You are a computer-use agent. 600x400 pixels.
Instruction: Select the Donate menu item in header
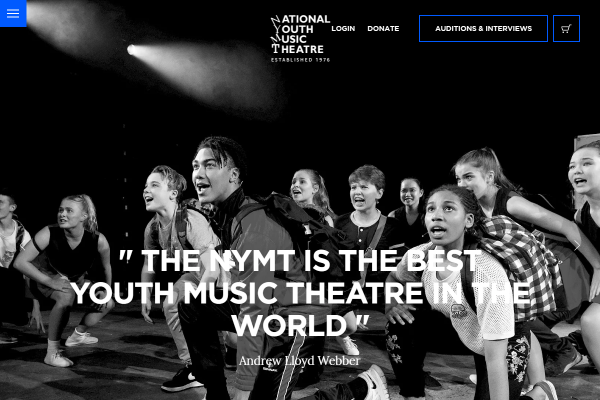[x=383, y=29]
